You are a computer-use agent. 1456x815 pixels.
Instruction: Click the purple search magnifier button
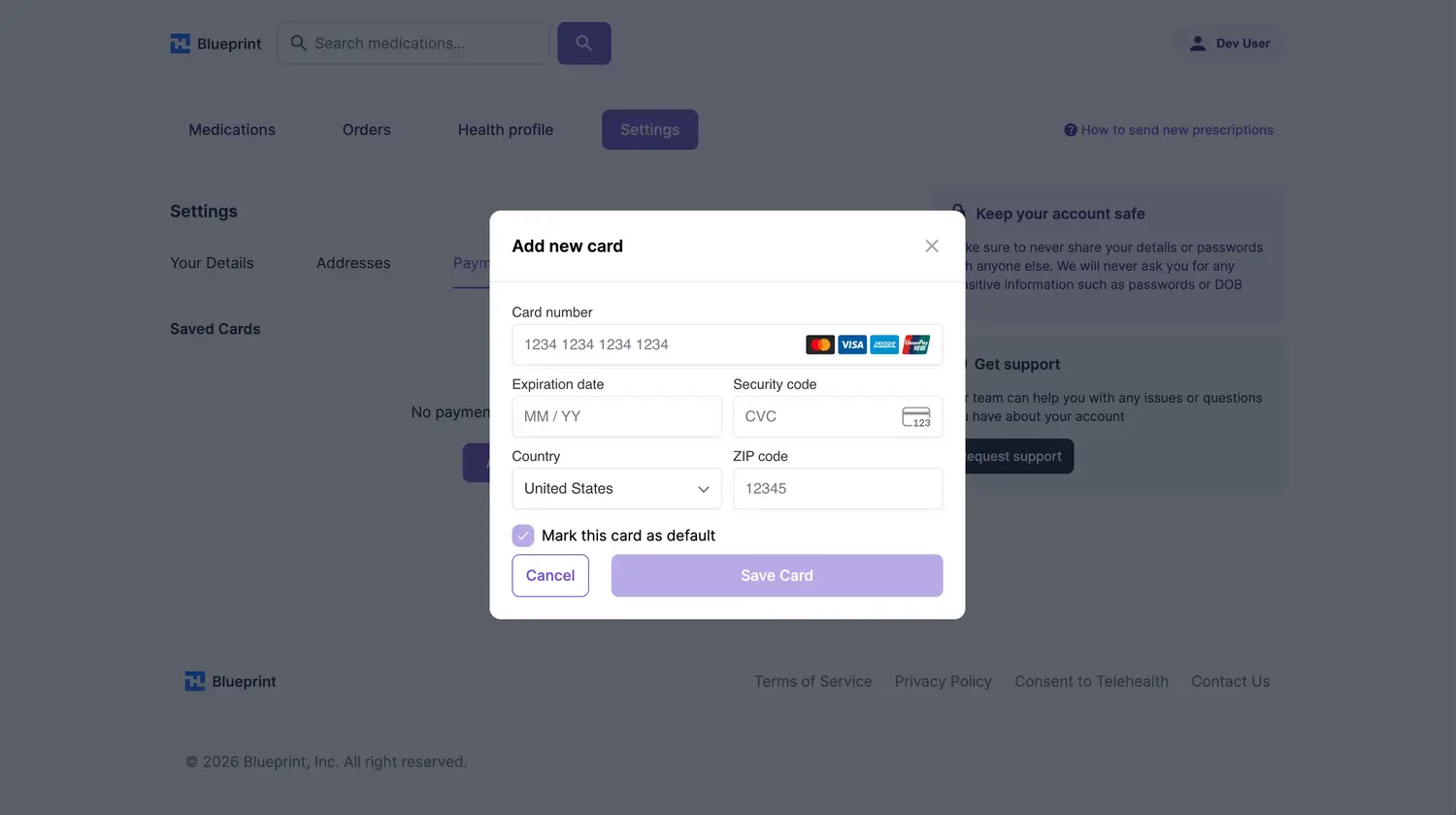[583, 44]
